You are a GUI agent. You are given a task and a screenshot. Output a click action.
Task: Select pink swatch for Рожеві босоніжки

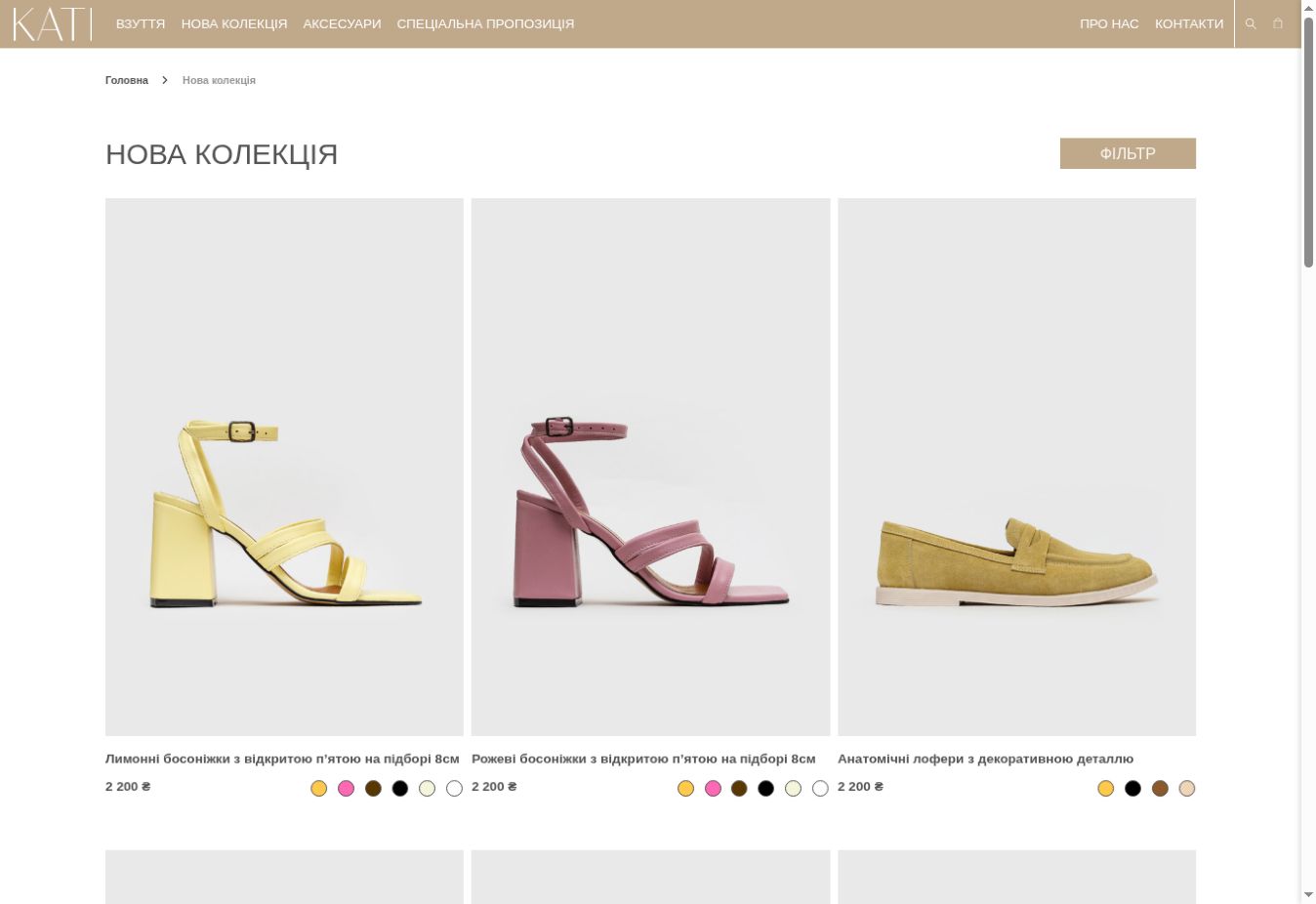tap(713, 789)
